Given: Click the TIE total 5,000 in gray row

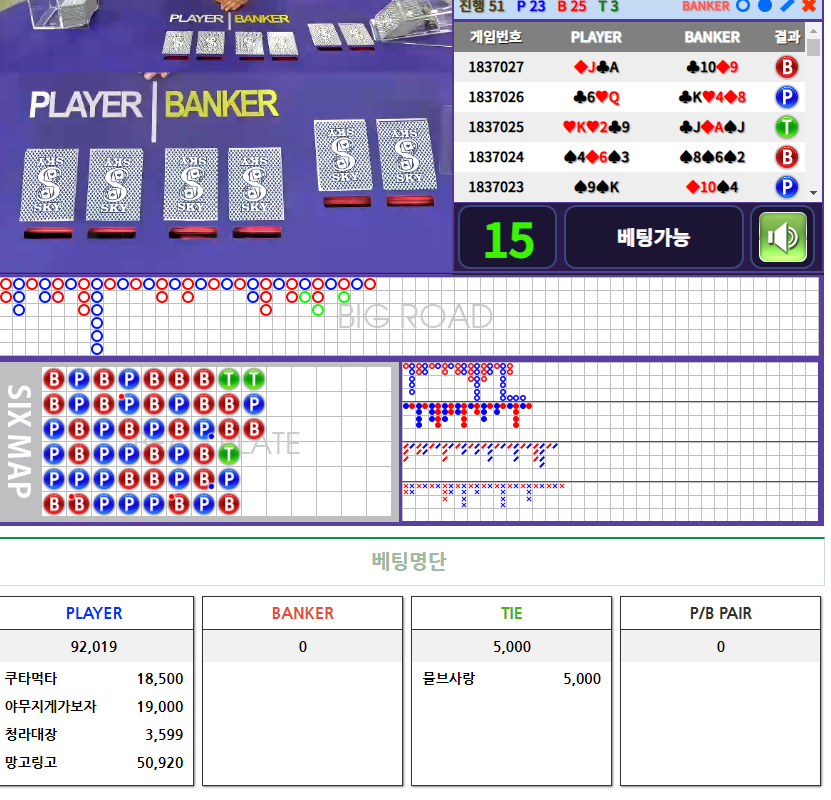Looking at the screenshot, I should click(512, 647).
